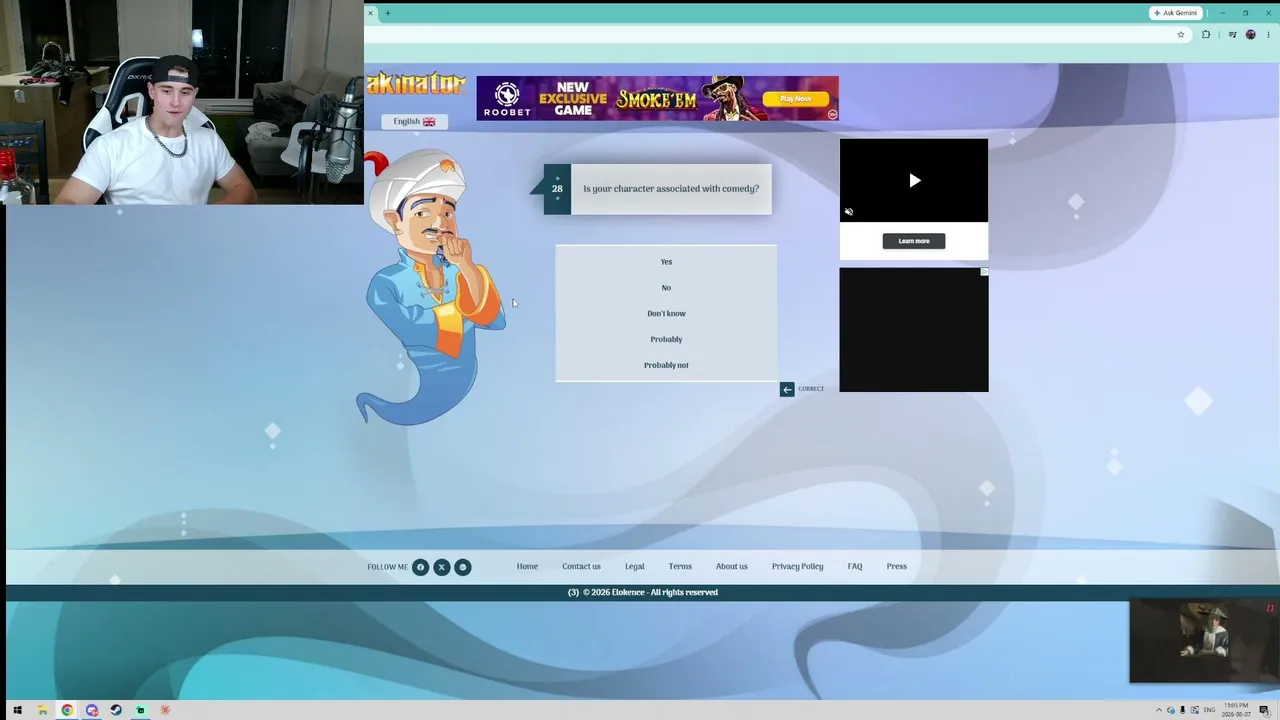Click the small picture-in-picture video thumbnail
Viewport: 1280px width, 720px height.
point(1204,641)
